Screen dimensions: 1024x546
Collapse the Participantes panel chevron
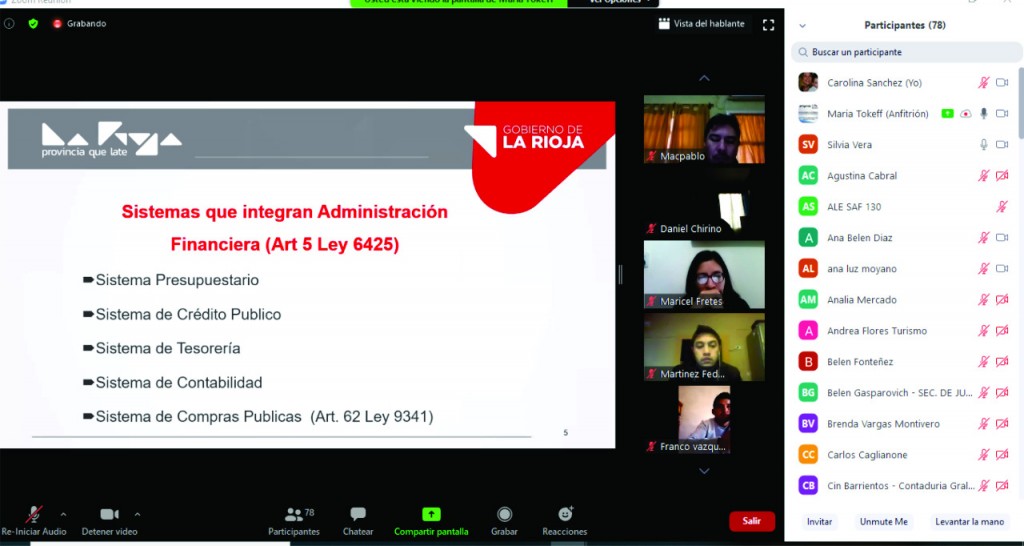click(x=802, y=25)
